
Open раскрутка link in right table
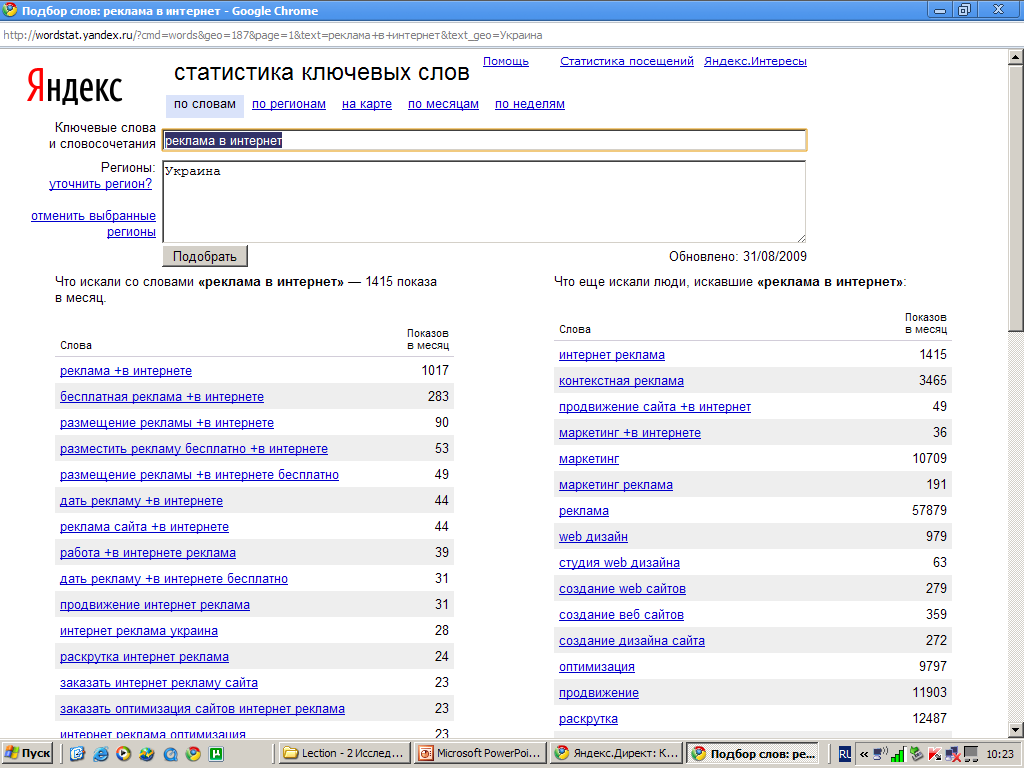[x=588, y=719]
